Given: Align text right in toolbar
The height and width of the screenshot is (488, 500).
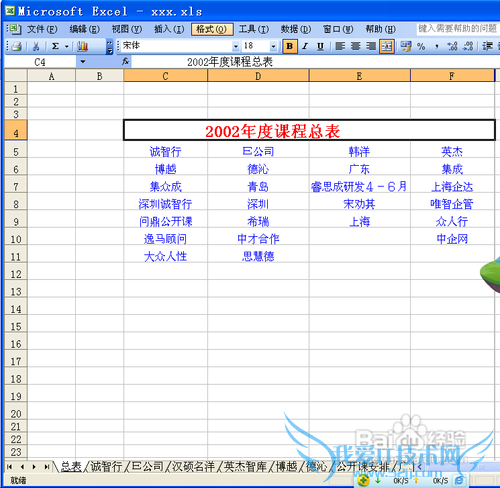Looking at the screenshot, I should [371, 46].
